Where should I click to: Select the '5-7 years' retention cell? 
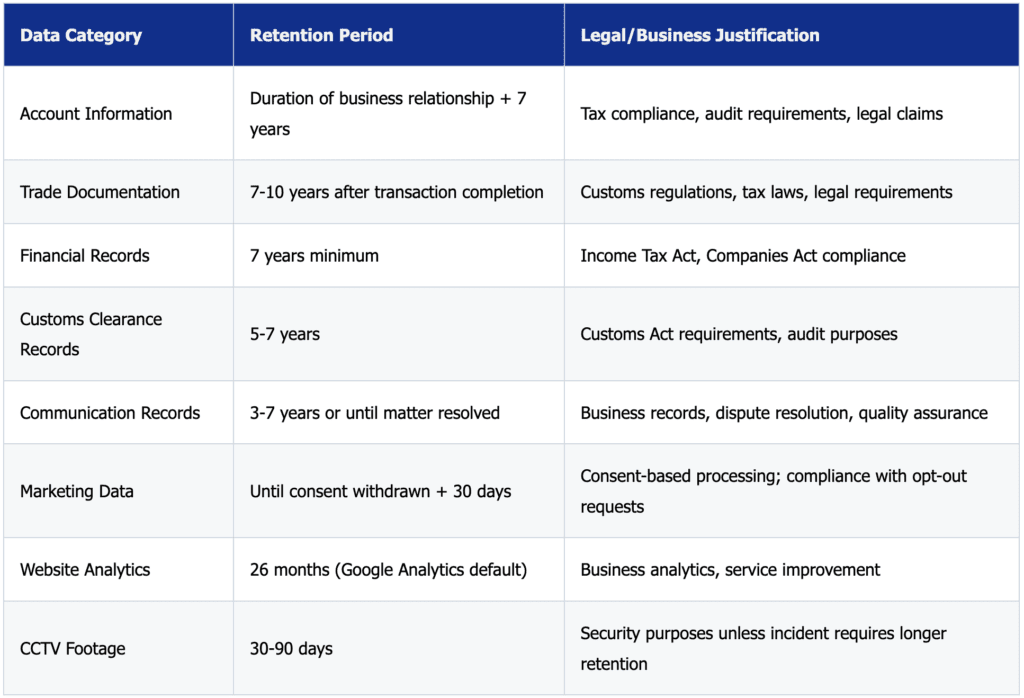(285, 334)
